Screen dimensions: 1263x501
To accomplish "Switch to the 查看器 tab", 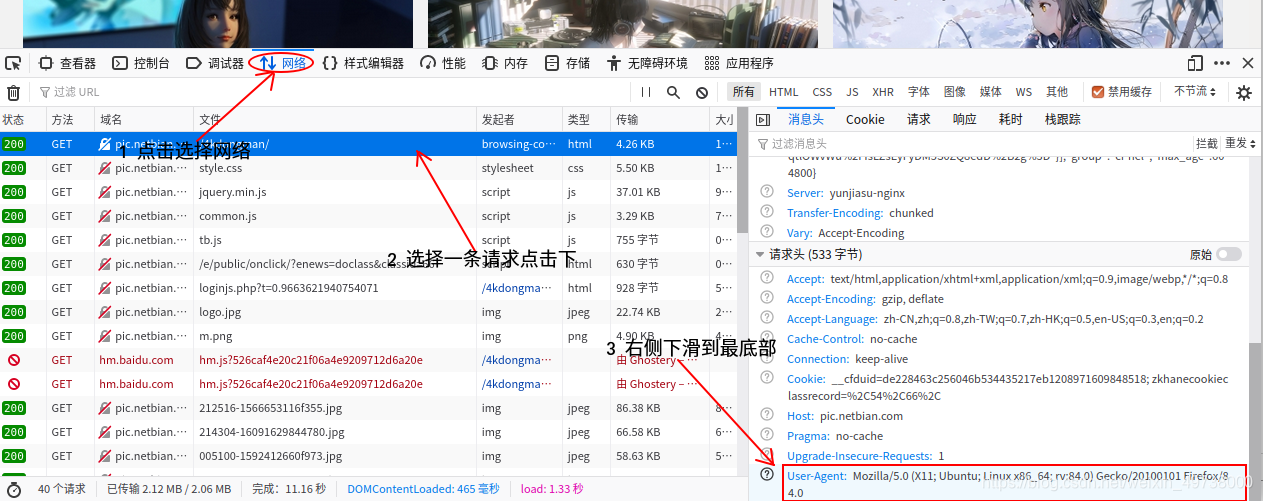I will [67, 63].
